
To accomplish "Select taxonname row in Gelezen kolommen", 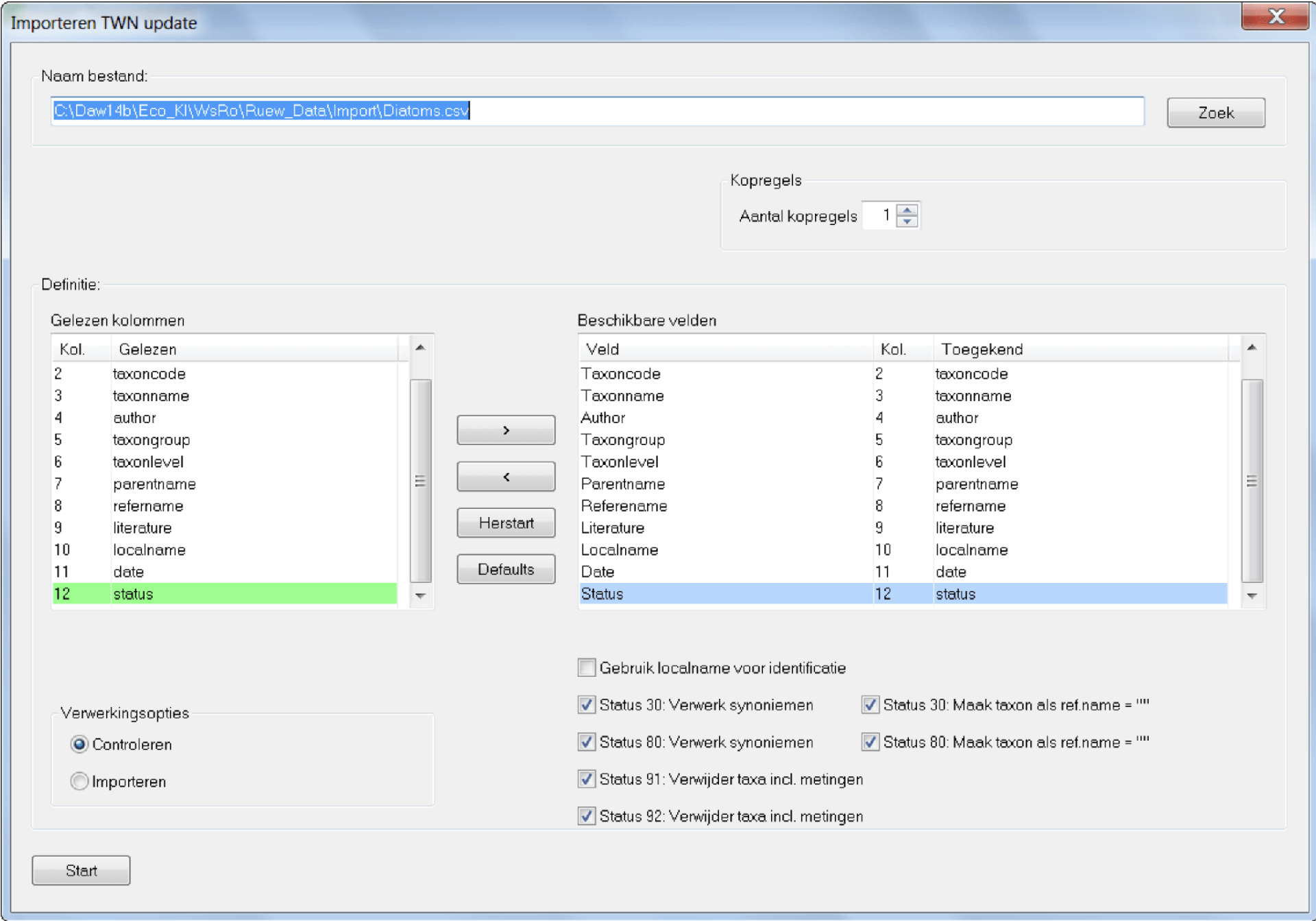I will pyautogui.click(x=225, y=396).
